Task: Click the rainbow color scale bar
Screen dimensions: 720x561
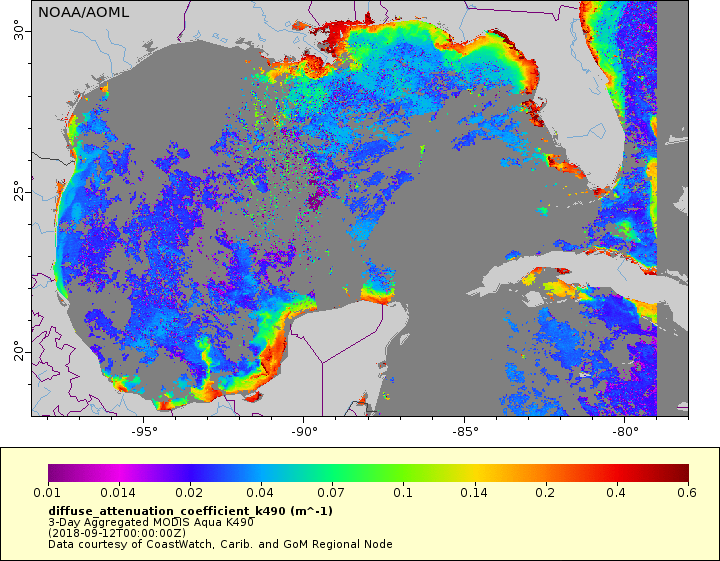Action: tap(368, 473)
